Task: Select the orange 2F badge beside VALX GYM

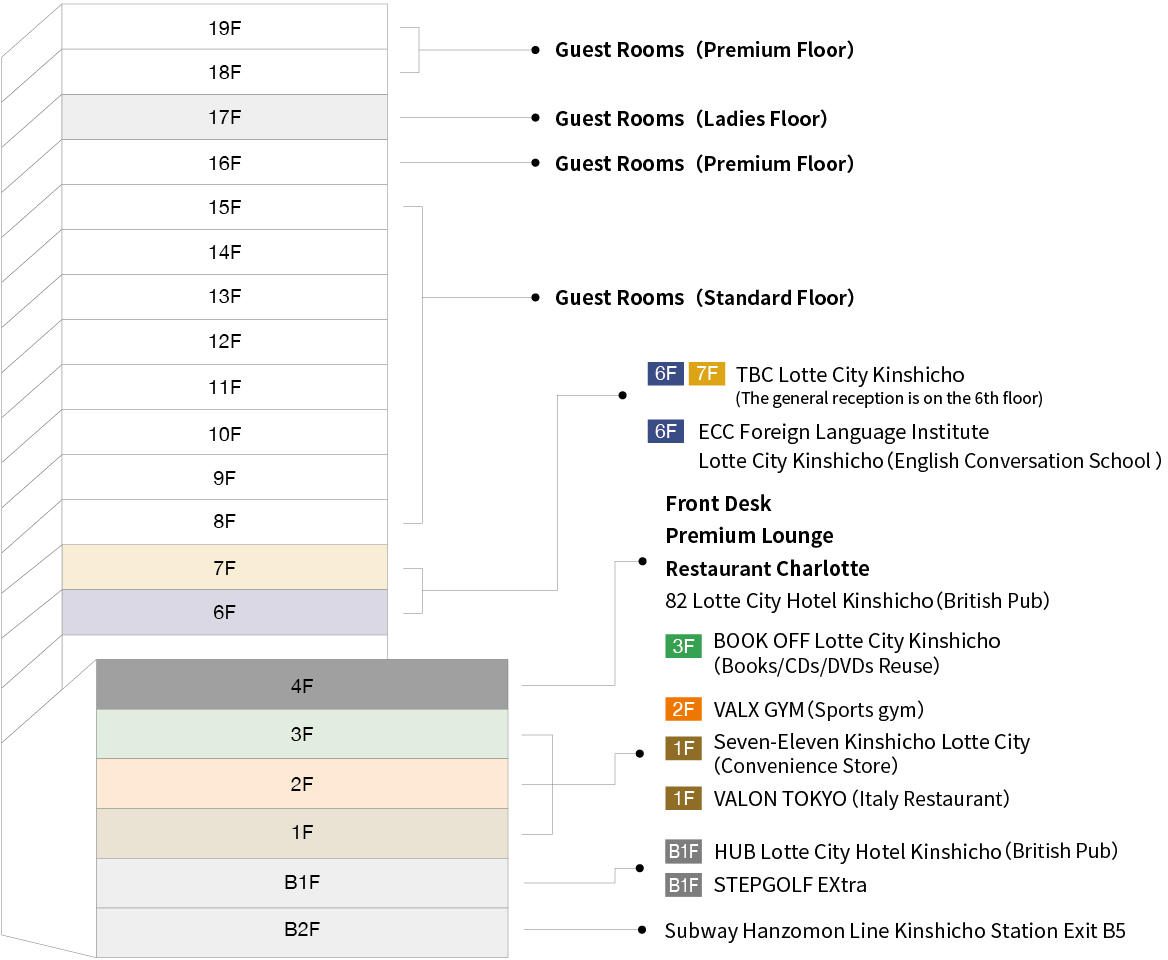Action: pos(683,710)
